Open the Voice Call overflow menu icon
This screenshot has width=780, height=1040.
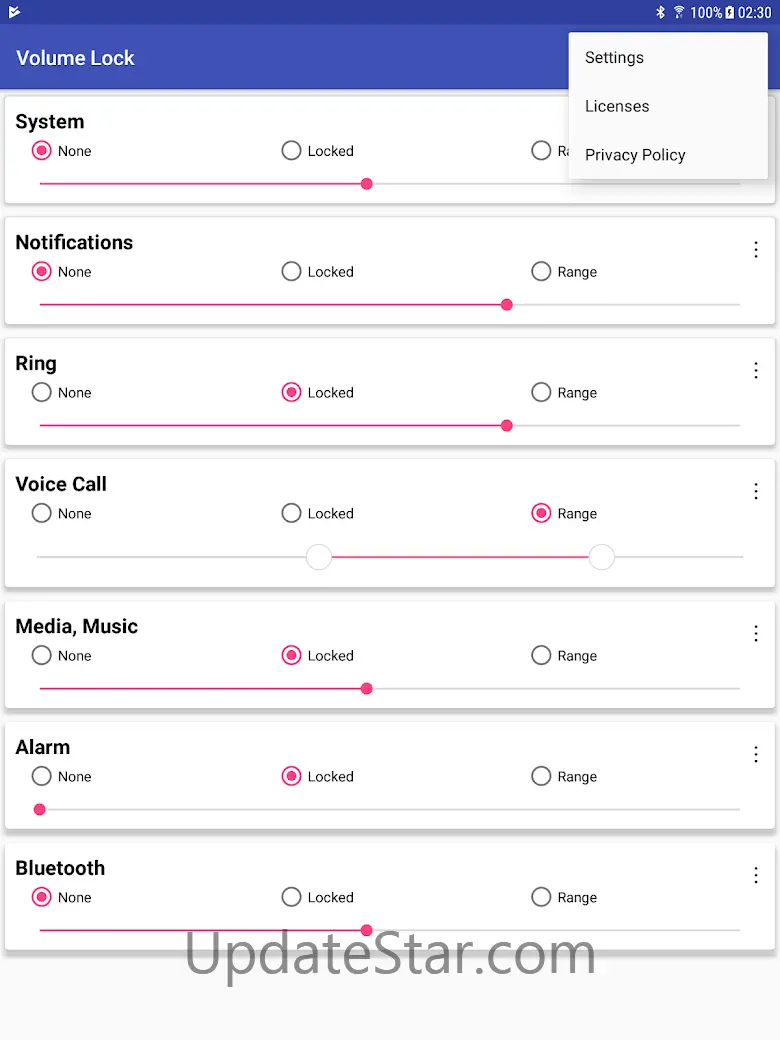click(755, 491)
